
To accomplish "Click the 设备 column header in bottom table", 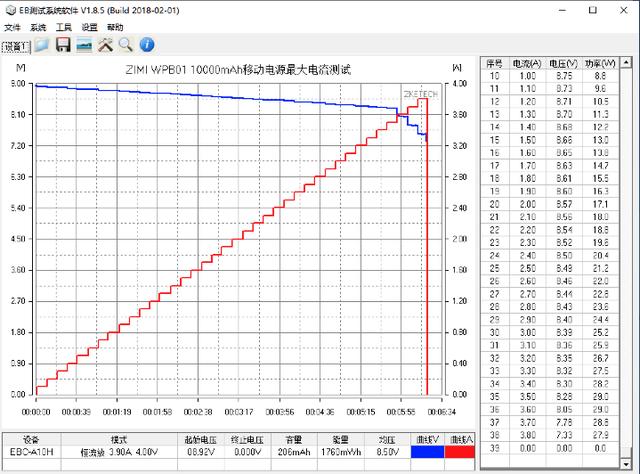I will click(31, 439).
